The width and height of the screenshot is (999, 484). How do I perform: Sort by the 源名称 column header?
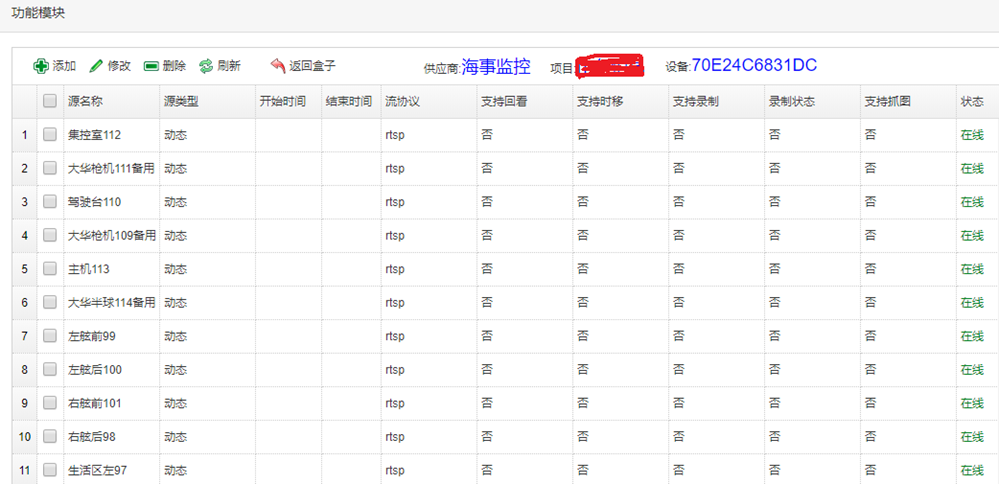tap(85, 102)
